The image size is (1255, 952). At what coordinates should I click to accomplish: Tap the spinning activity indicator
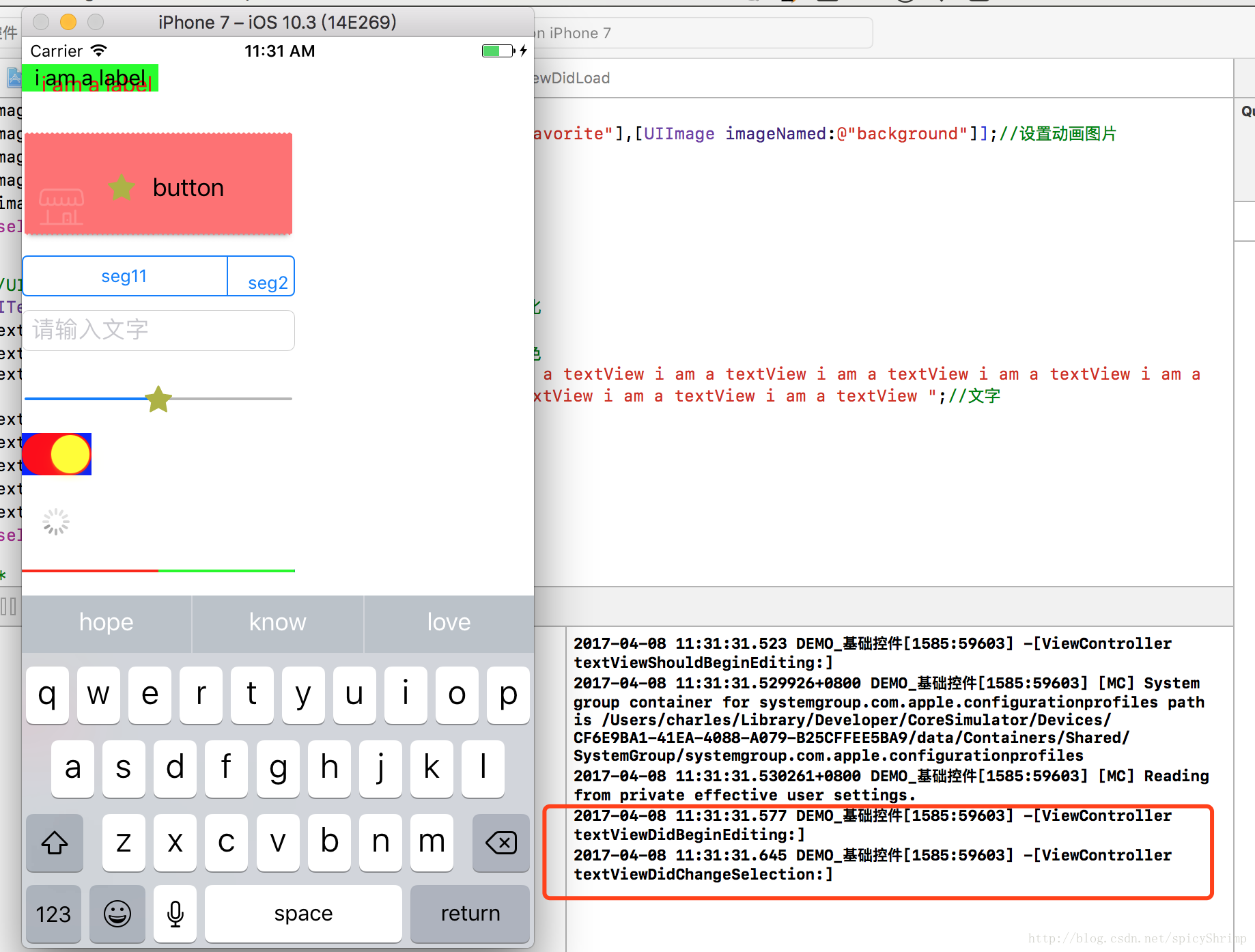pos(56,522)
